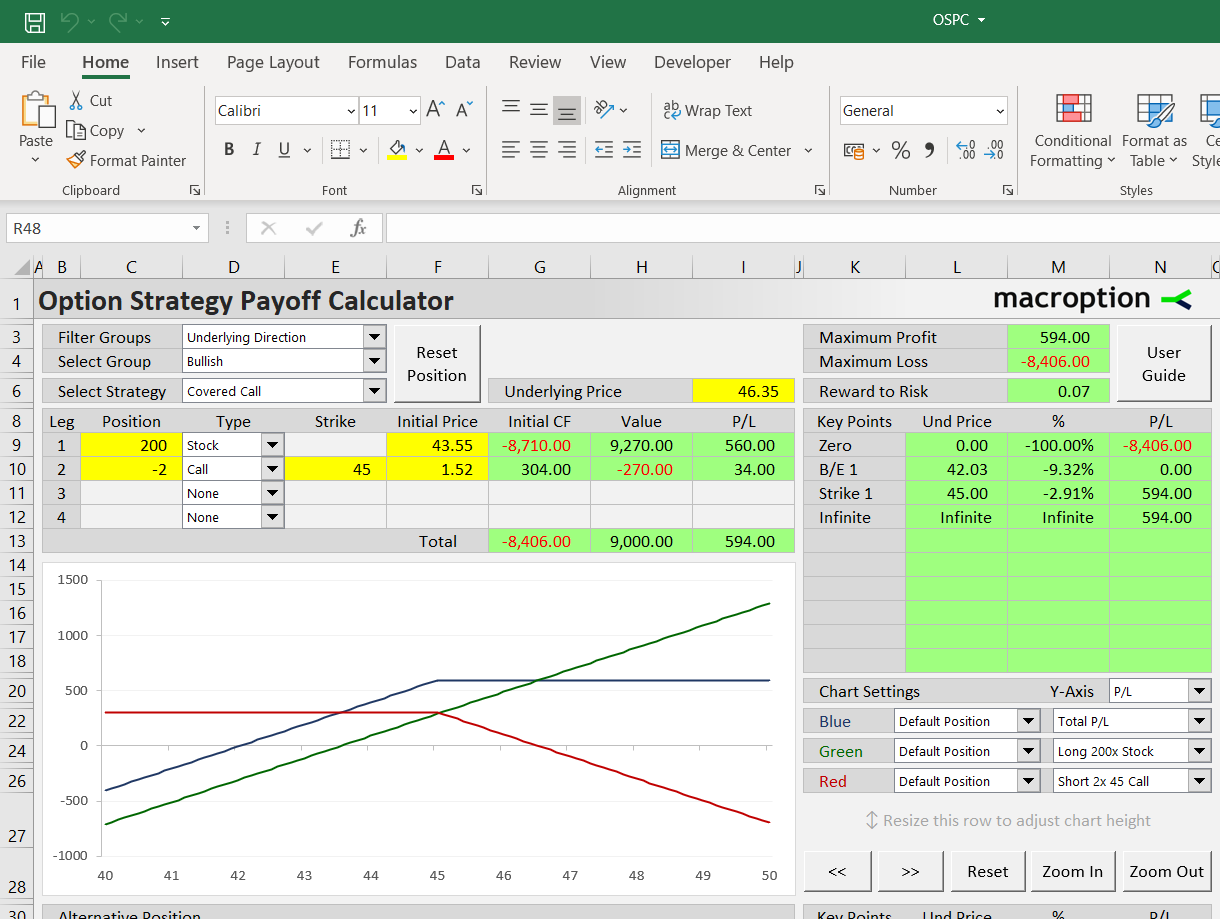Click the Zoom In chart button
1220x919 pixels.
point(1071,872)
